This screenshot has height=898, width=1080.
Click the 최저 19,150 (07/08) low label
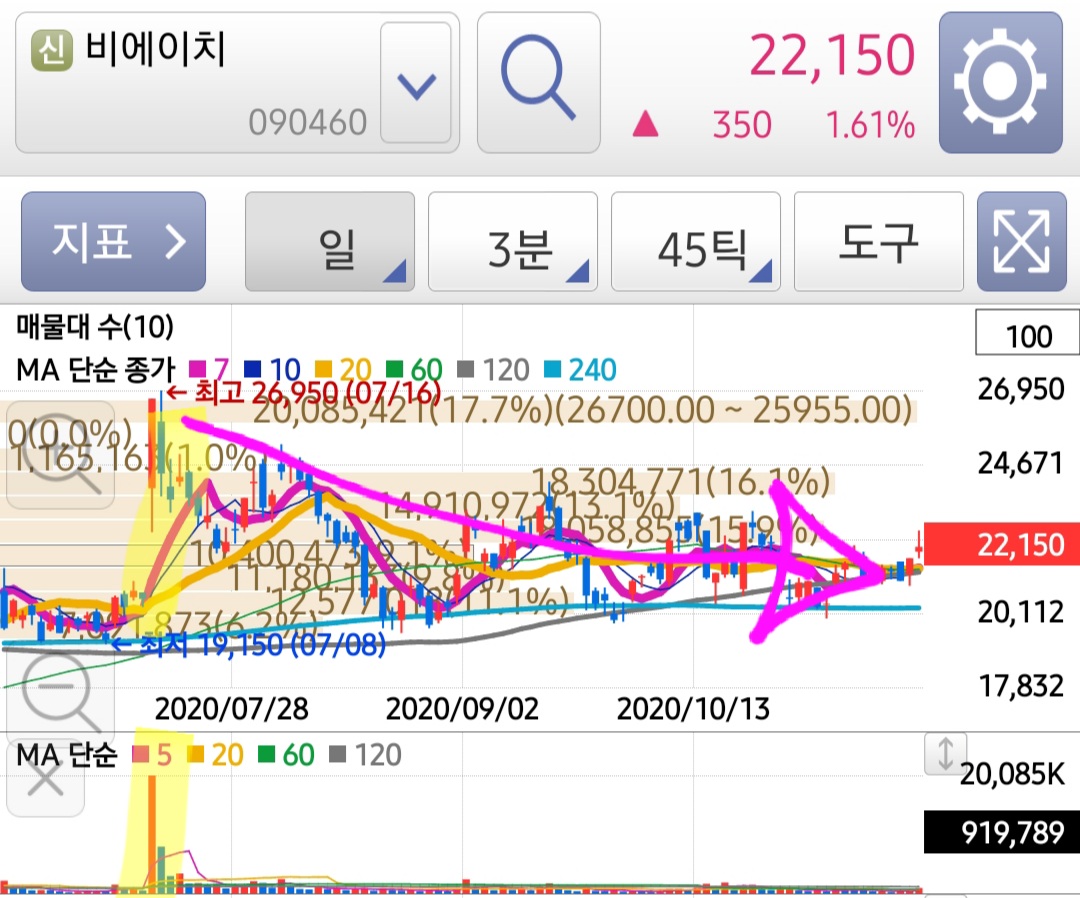[x=248, y=645]
